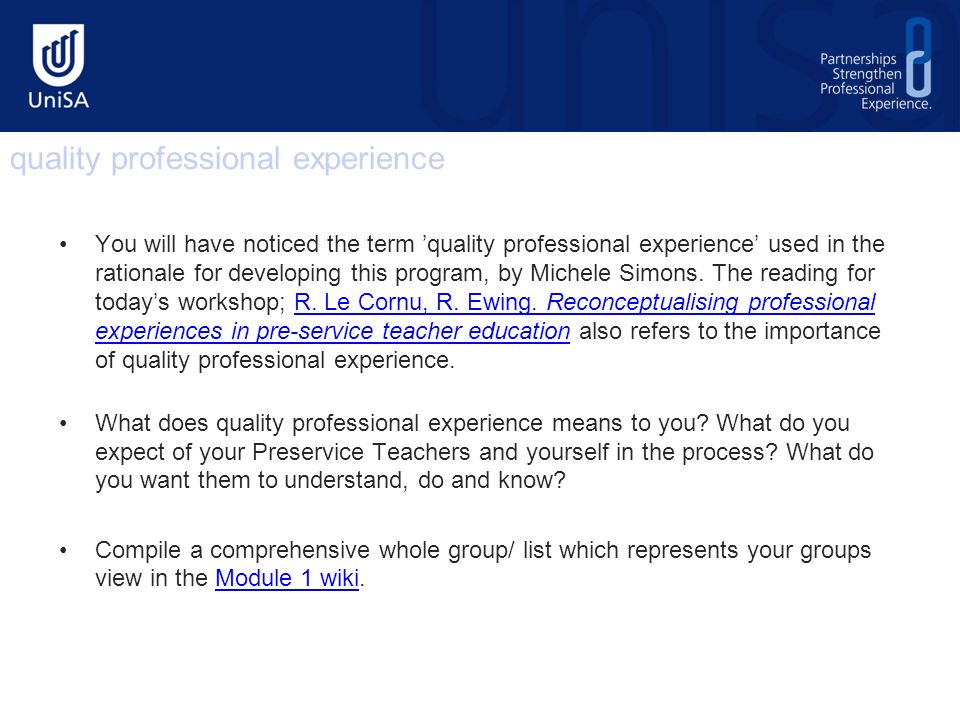Select the slide title 'quality professional experience'

[227, 159]
